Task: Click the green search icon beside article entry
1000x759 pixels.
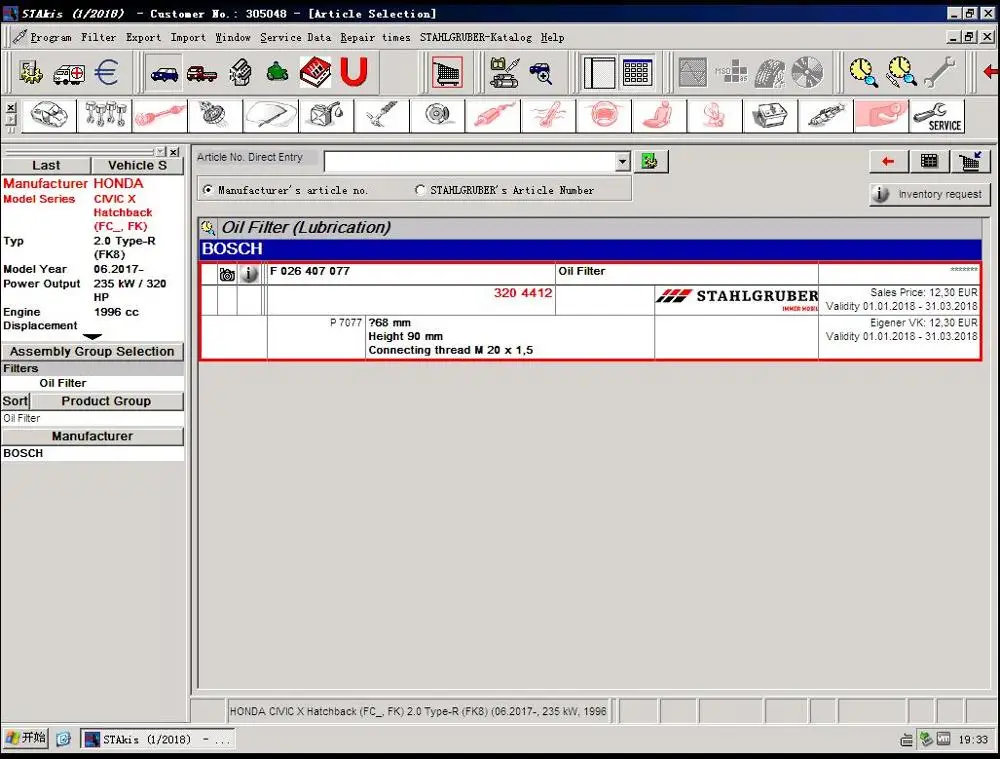Action: coord(650,161)
